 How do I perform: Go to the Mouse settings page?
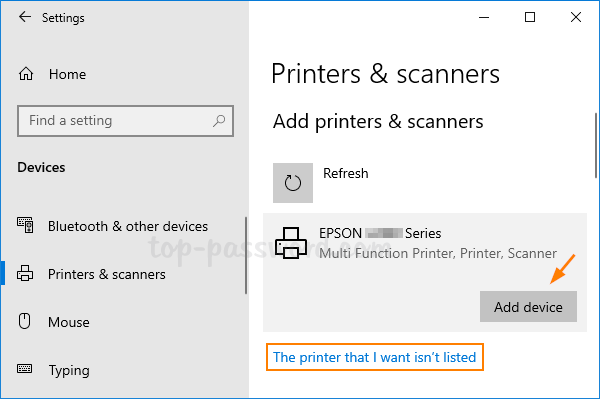pos(69,322)
